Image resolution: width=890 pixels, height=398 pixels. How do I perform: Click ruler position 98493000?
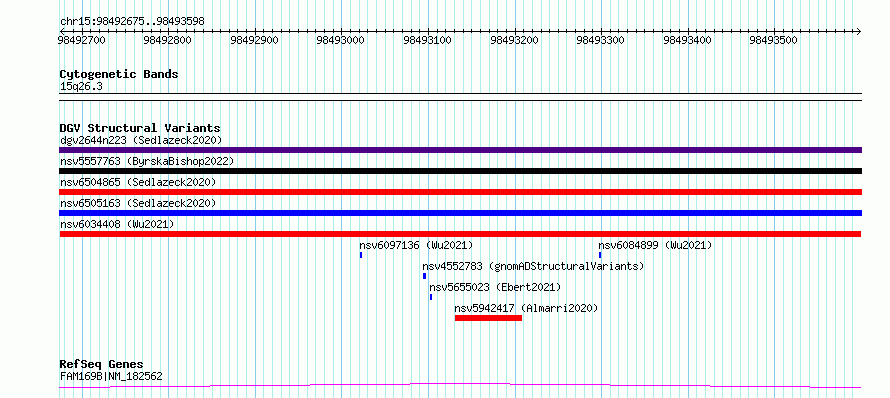tap(341, 40)
